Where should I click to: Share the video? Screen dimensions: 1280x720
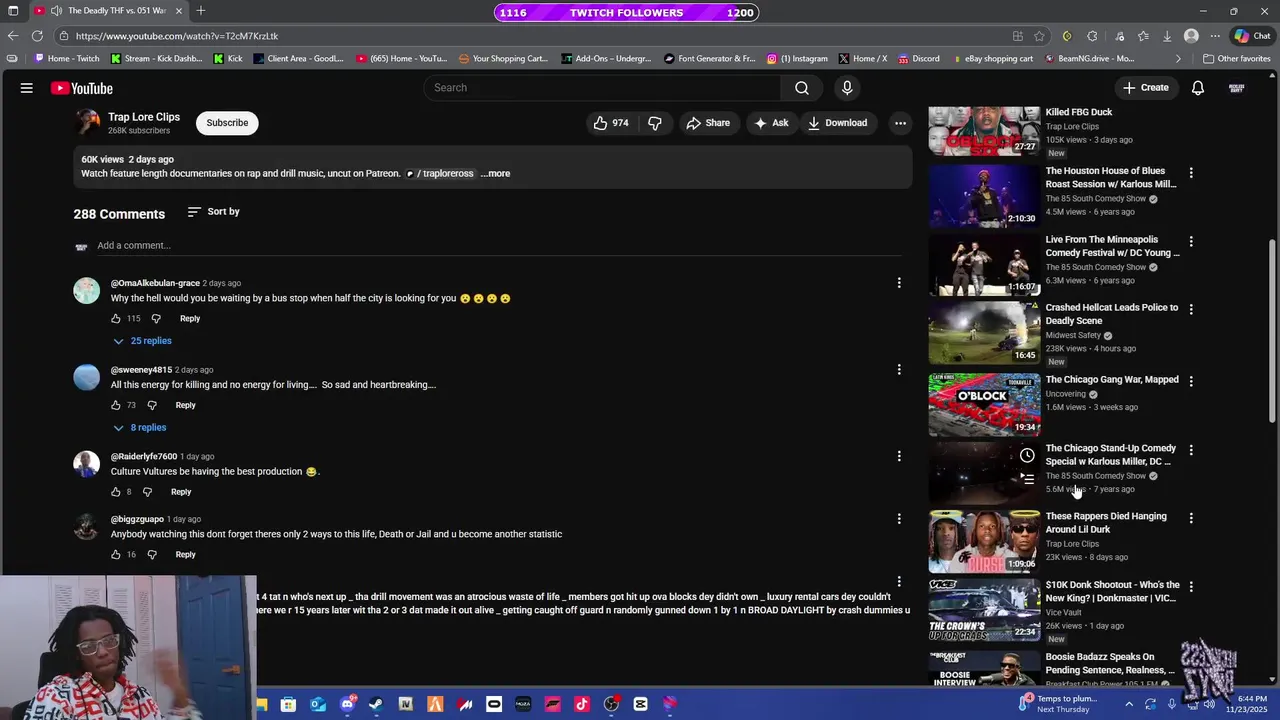coord(708,123)
